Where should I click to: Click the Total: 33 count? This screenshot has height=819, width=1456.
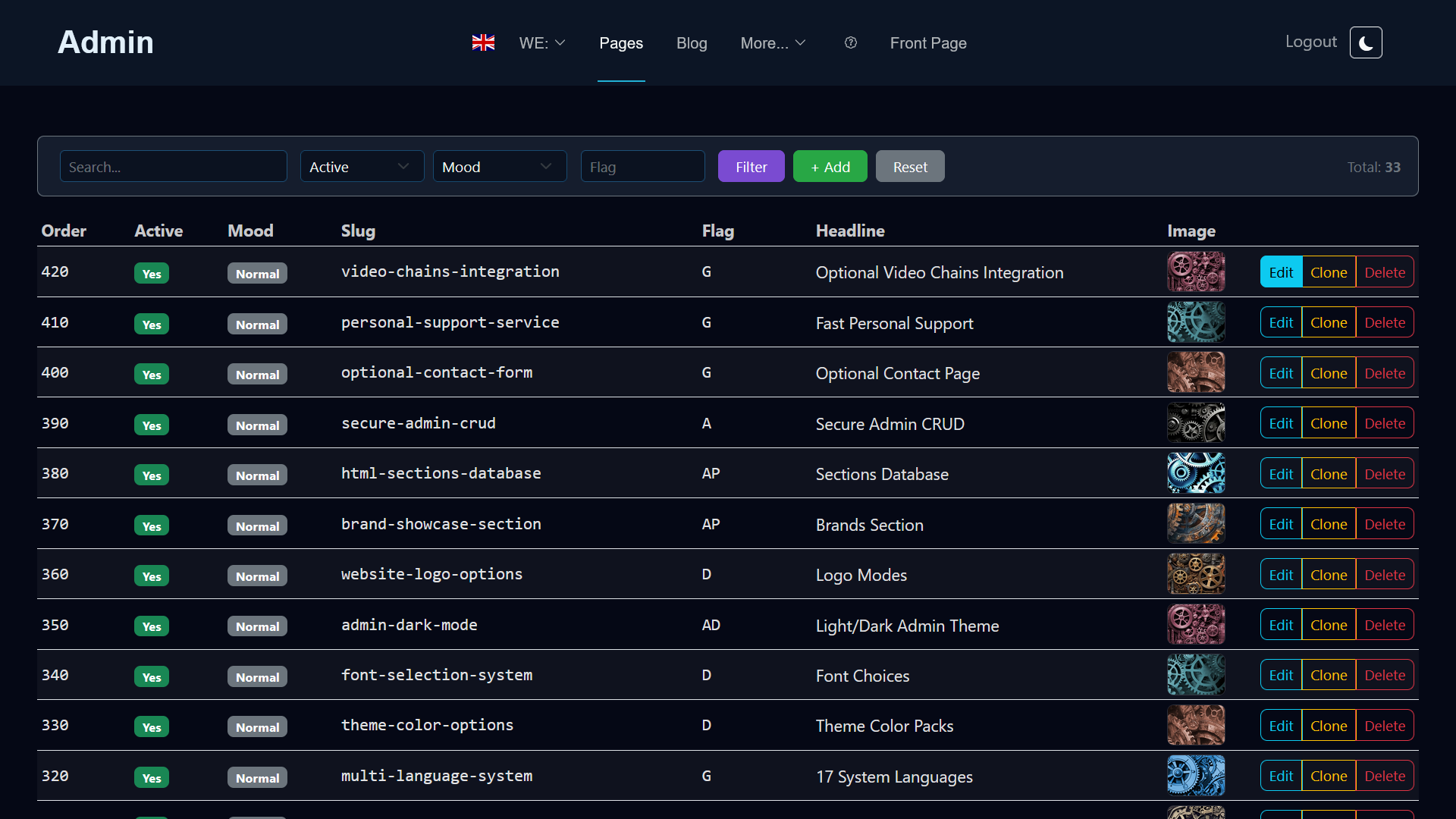pos(1373,167)
